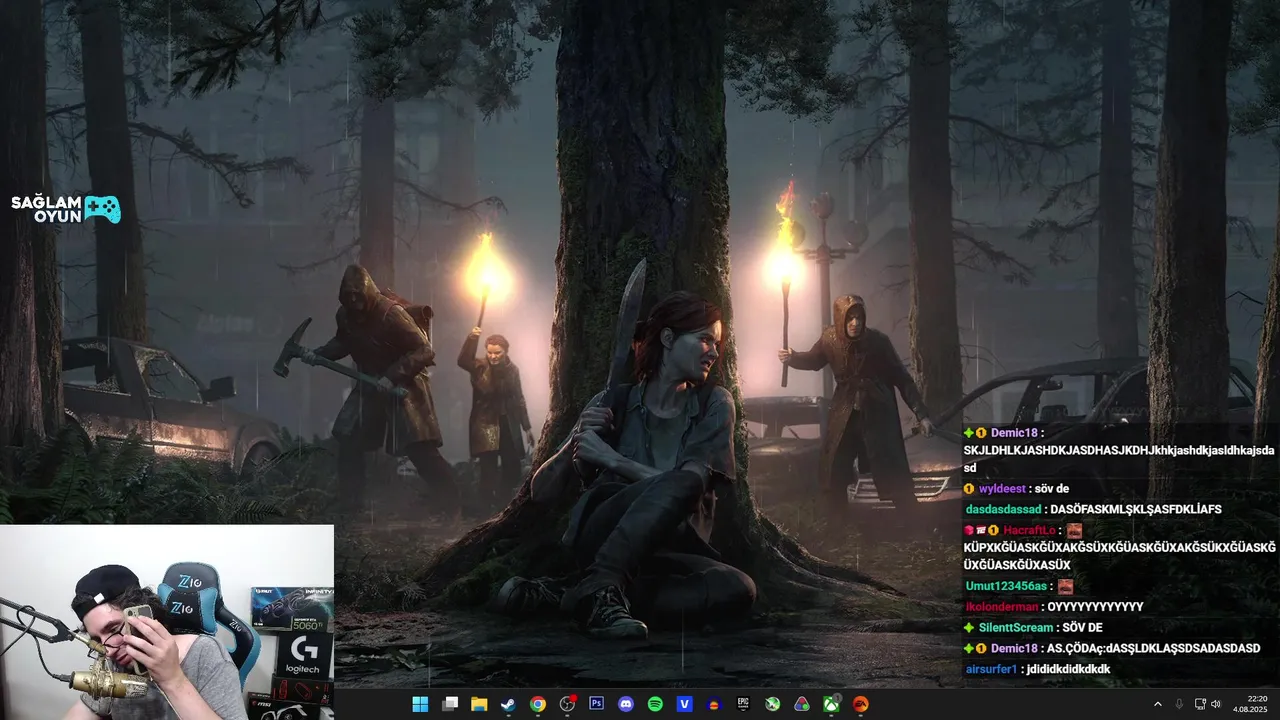Open Task View from the taskbar
Image resolution: width=1280 pixels, height=720 pixels.
pos(450,704)
